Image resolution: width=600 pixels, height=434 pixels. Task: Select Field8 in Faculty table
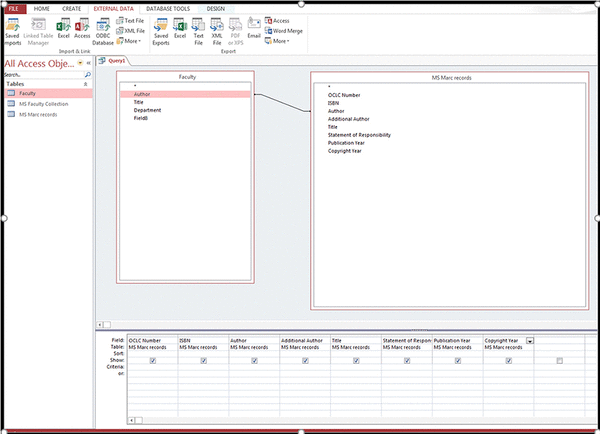tap(140, 118)
